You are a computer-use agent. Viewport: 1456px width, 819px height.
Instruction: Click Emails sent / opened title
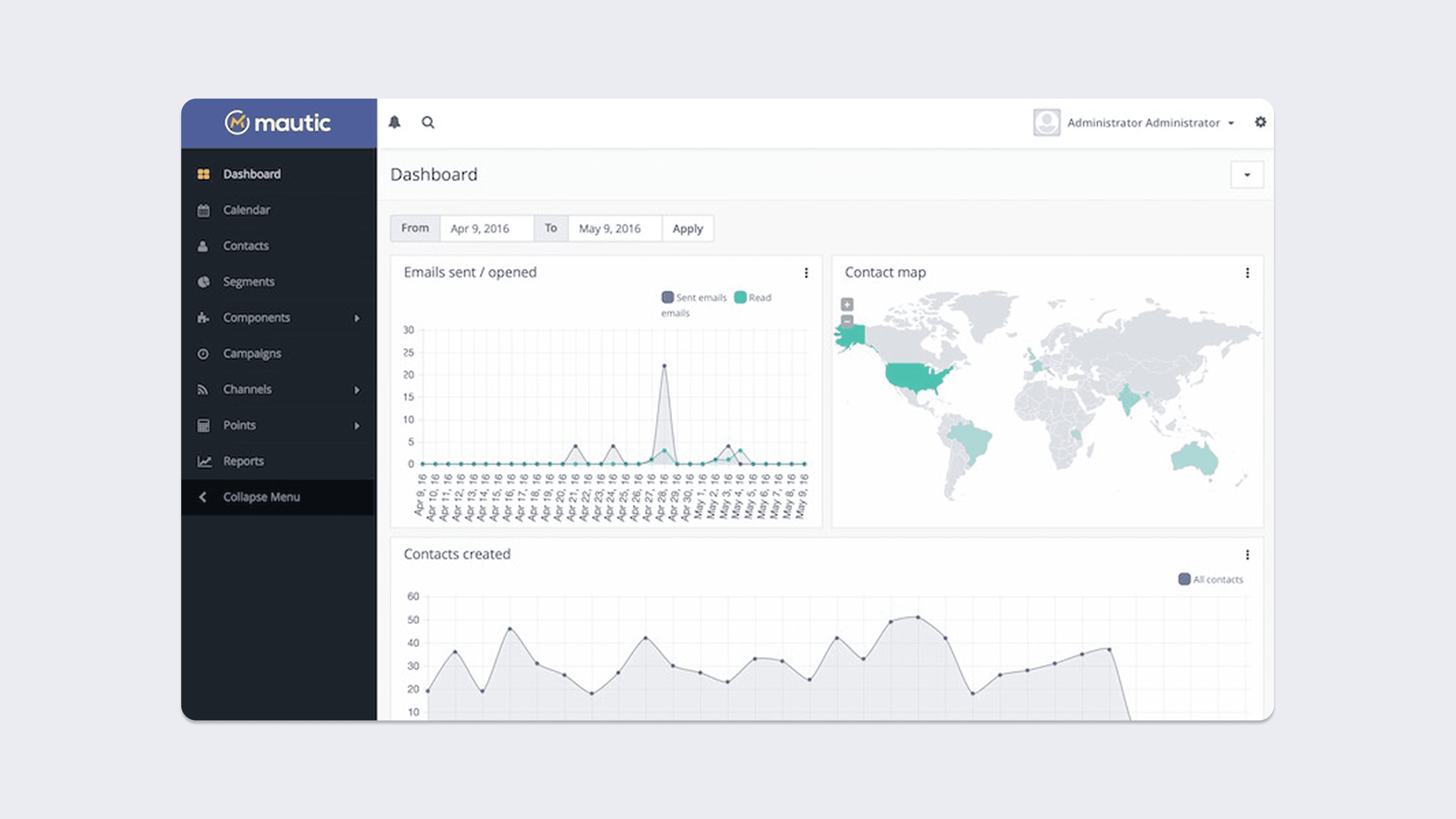click(x=470, y=273)
